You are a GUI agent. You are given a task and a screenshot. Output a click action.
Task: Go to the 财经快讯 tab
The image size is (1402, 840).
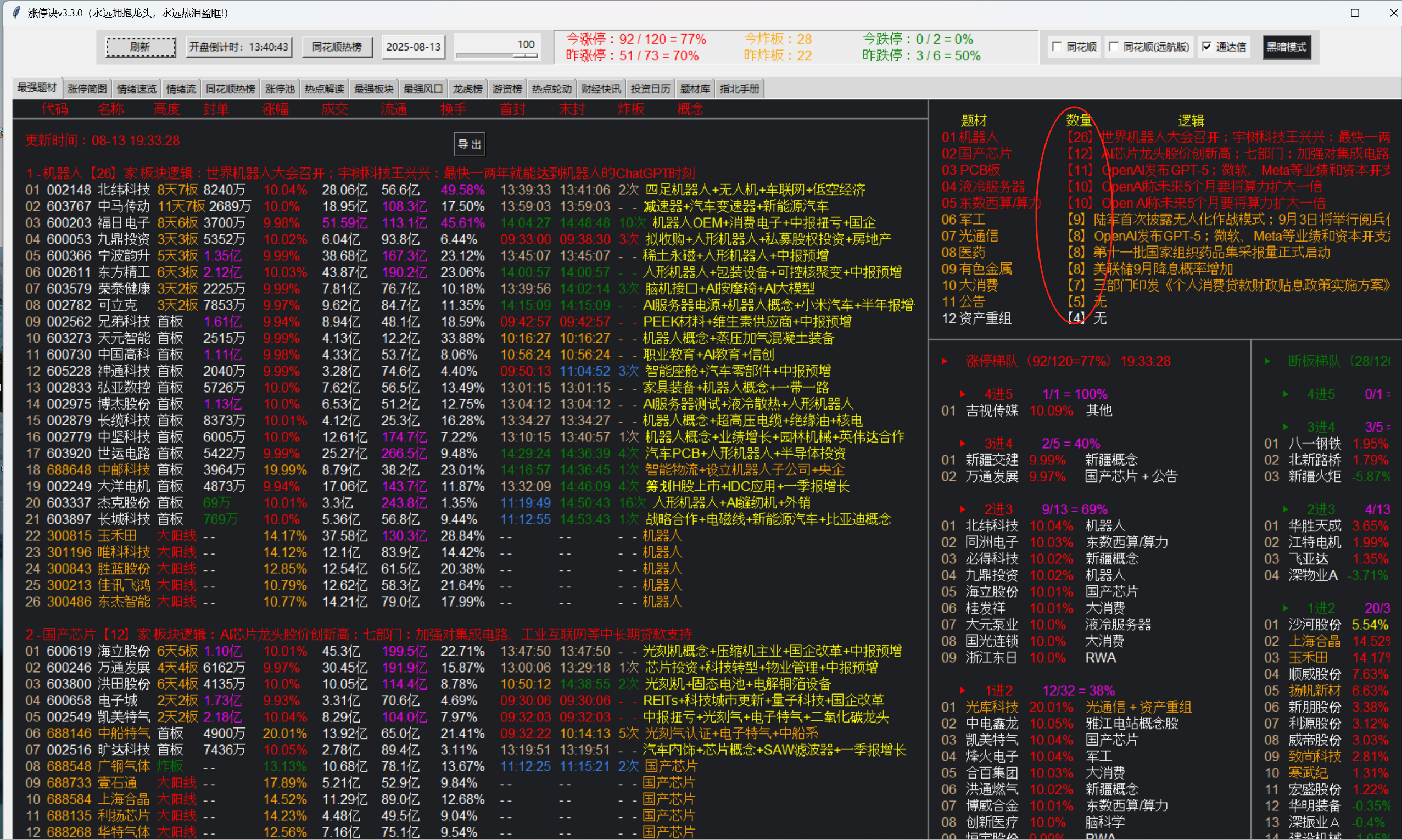pyautogui.click(x=601, y=89)
